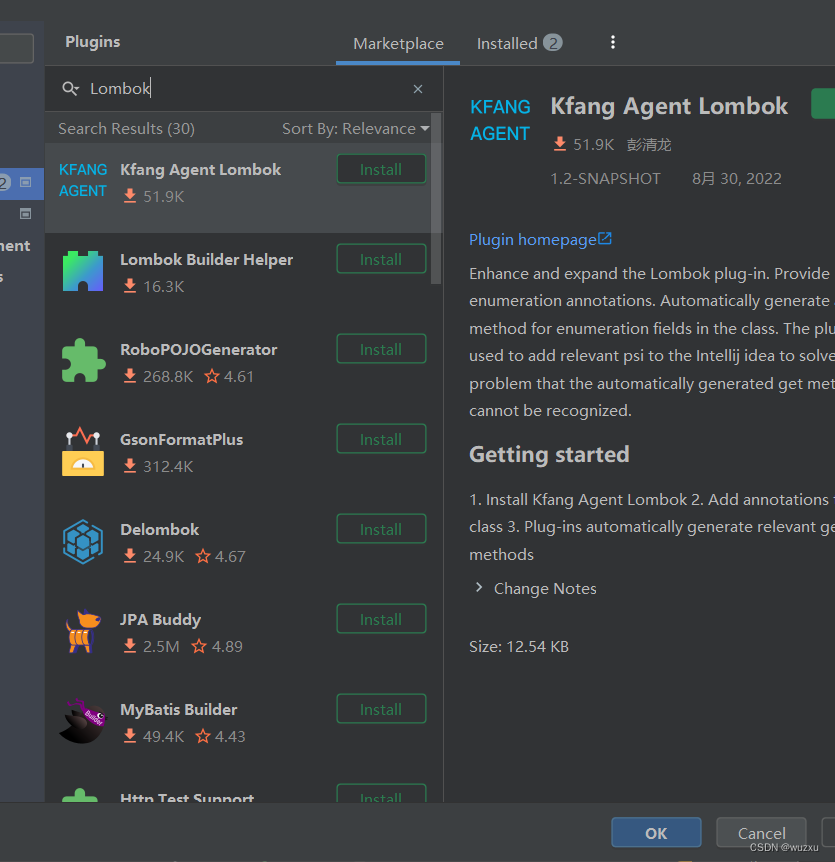This screenshot has width=835, height=862.
Task: Click the Getting started heading
Action: pos(549,455)
